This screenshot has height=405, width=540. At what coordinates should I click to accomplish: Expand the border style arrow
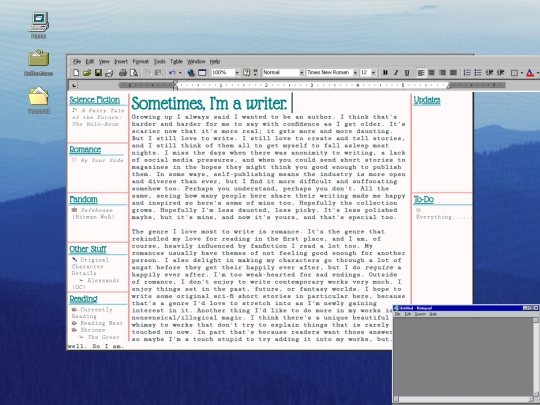[521, 73]
